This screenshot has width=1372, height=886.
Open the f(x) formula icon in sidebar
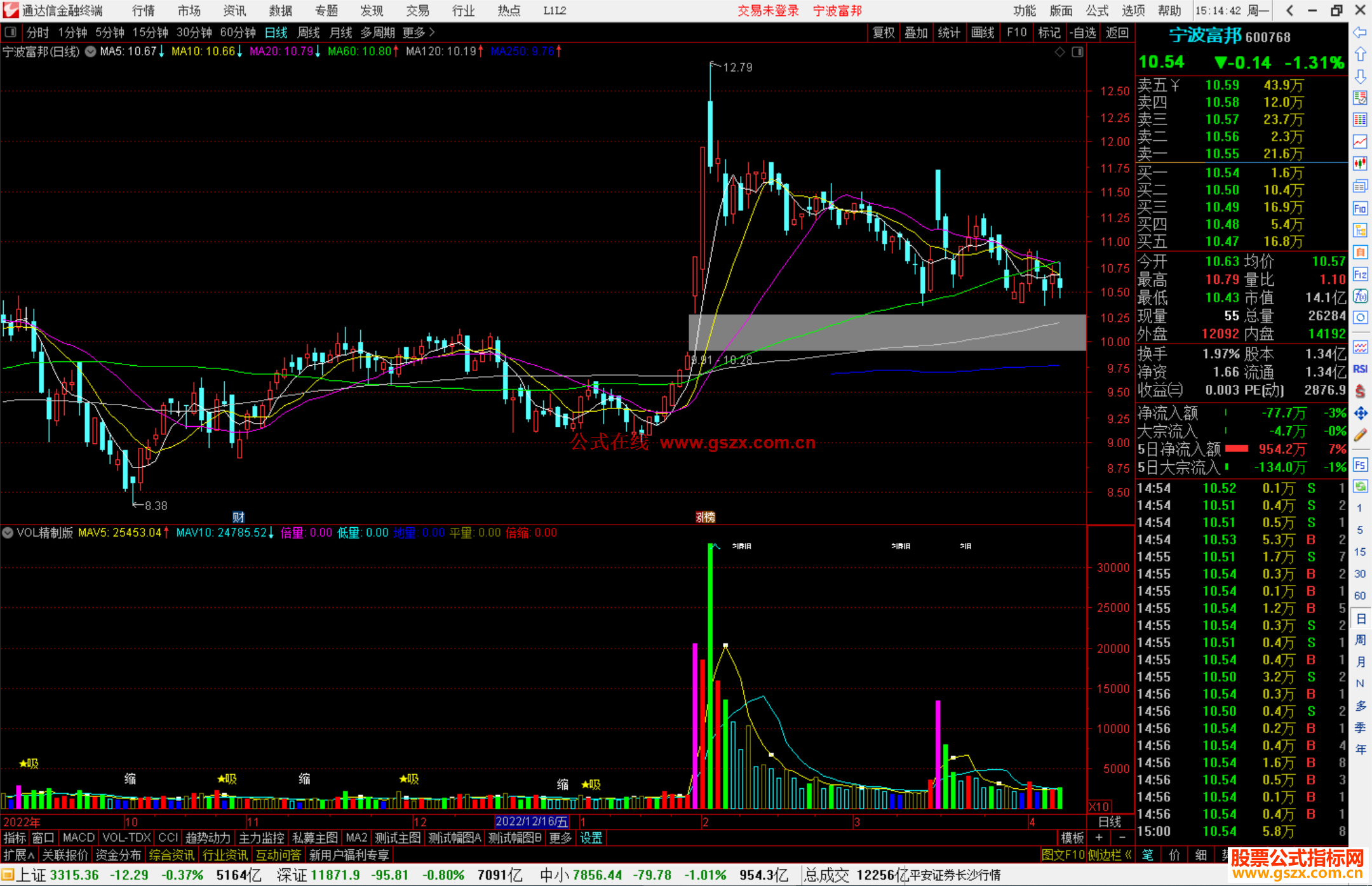(x=1360, y=296)
